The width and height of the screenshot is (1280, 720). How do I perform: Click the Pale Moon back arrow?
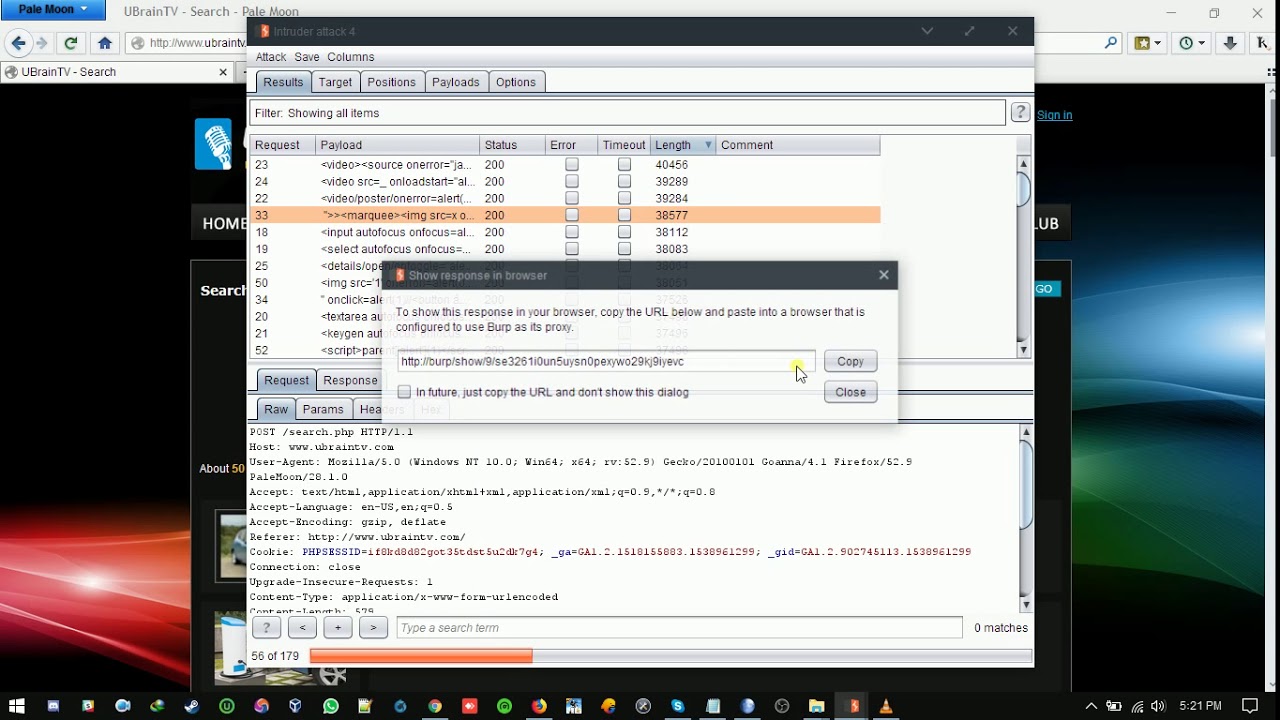pyautogui.click(x=17, y=43)
